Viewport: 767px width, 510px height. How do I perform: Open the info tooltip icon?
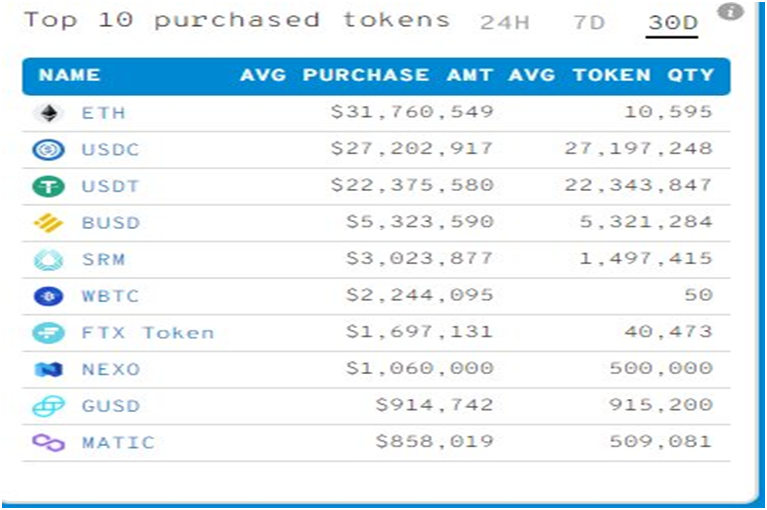[x=732, y=12]
